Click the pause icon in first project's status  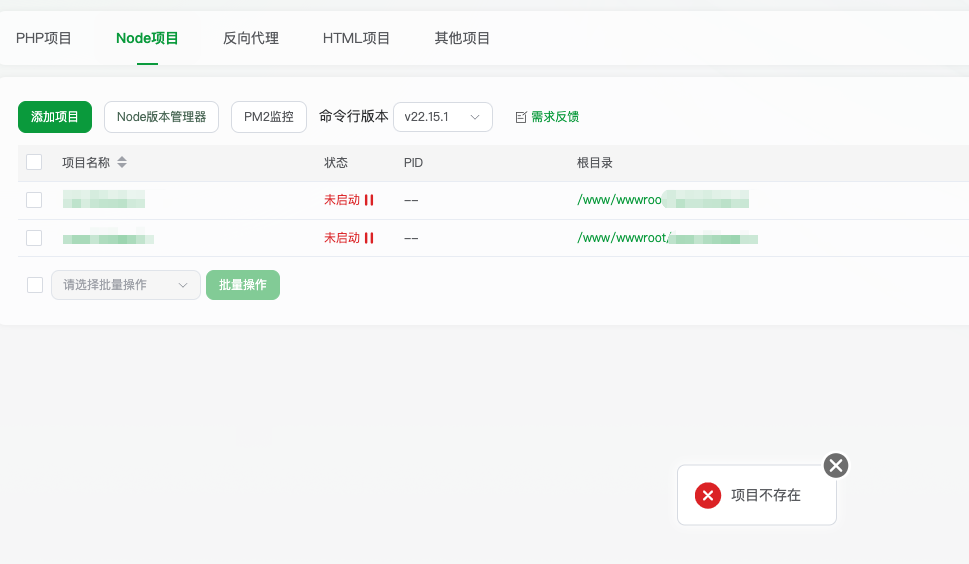(x=369, y=200)
